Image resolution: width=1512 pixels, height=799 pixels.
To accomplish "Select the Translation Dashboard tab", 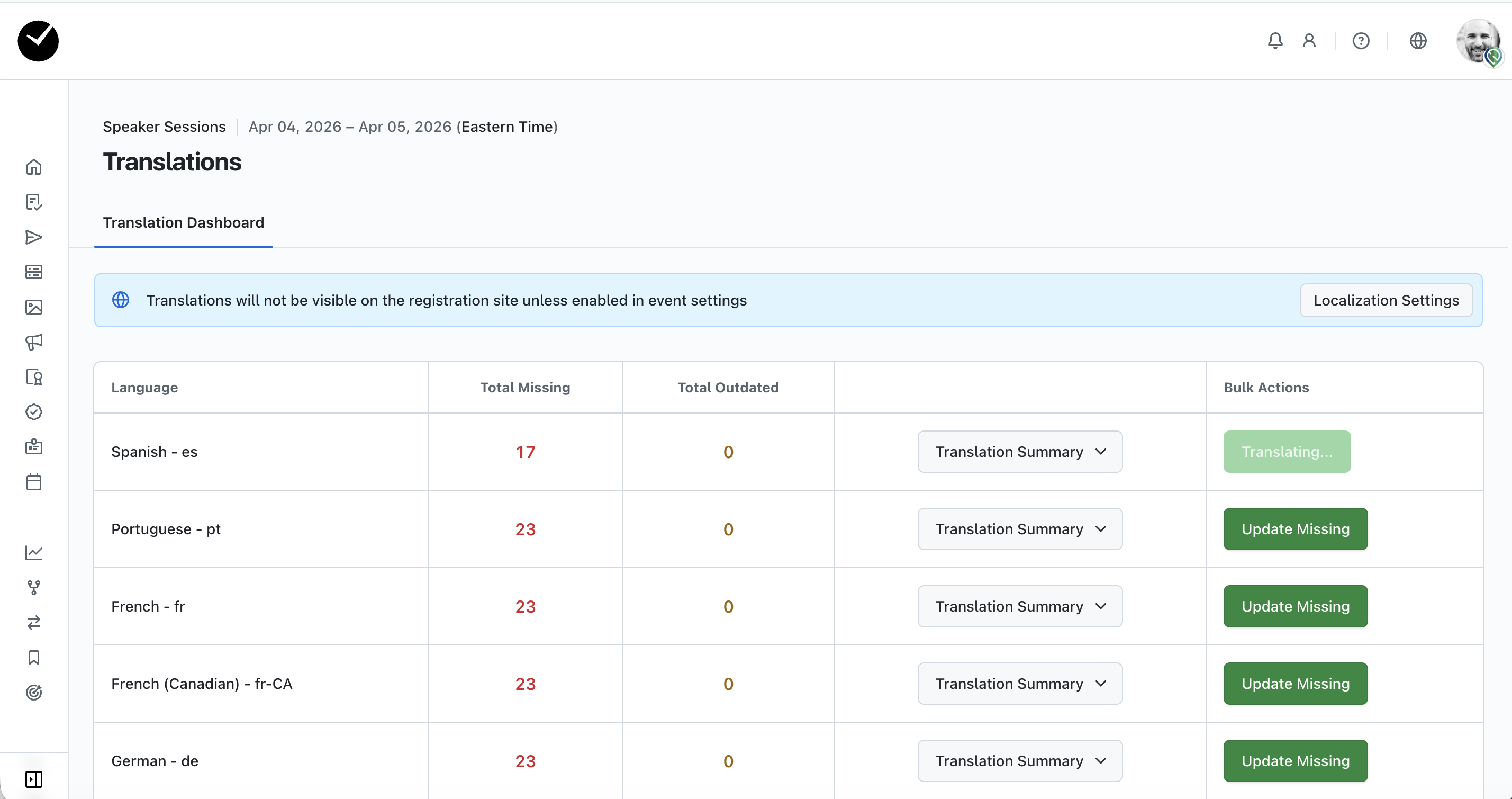I will click(x=183, y=222).
